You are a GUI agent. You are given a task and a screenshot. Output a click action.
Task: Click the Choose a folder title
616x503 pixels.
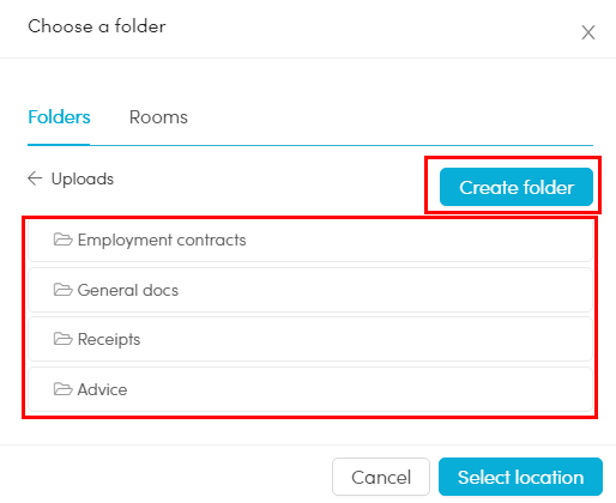coord(97,27)
